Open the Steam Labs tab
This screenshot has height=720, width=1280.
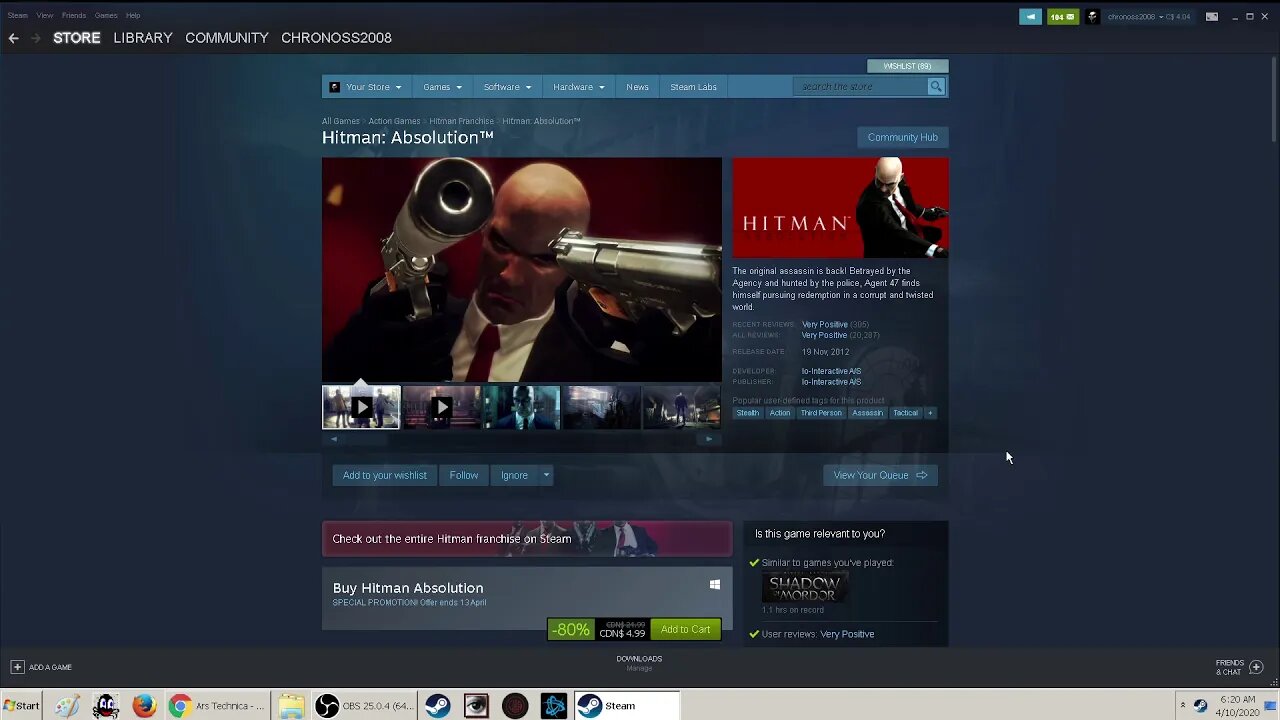[x=693, y=87]
